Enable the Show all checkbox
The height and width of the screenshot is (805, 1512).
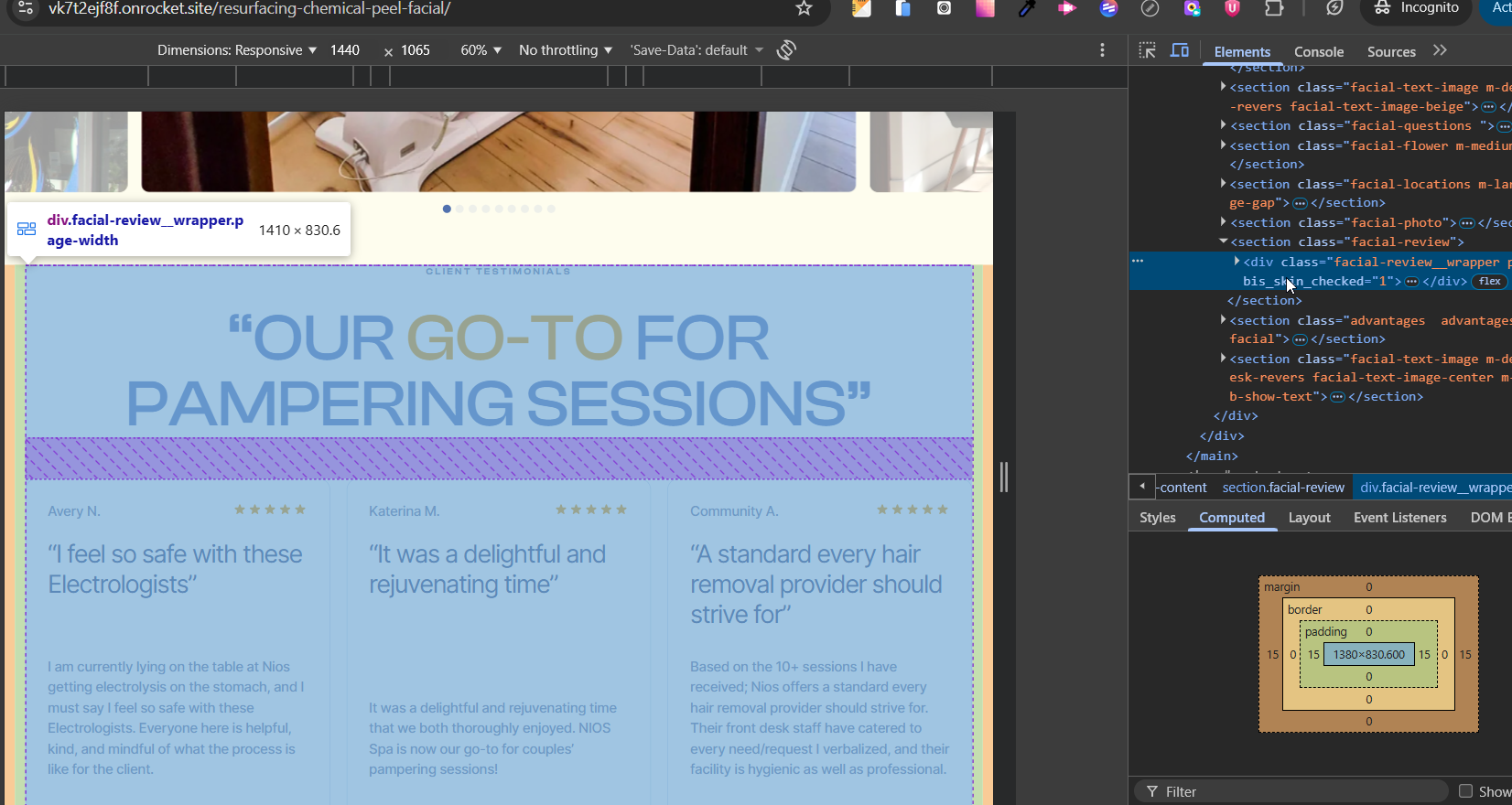tap(1465, 791)
